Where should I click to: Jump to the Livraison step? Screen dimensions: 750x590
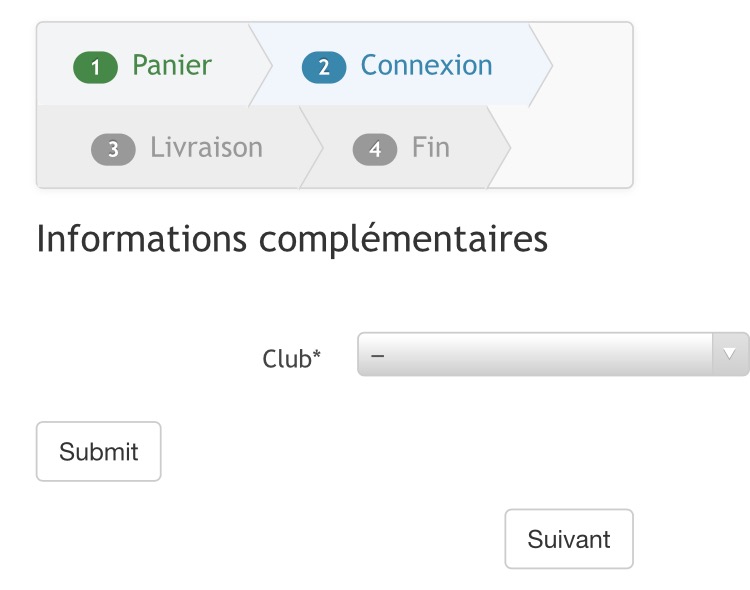tap(206, 148)
